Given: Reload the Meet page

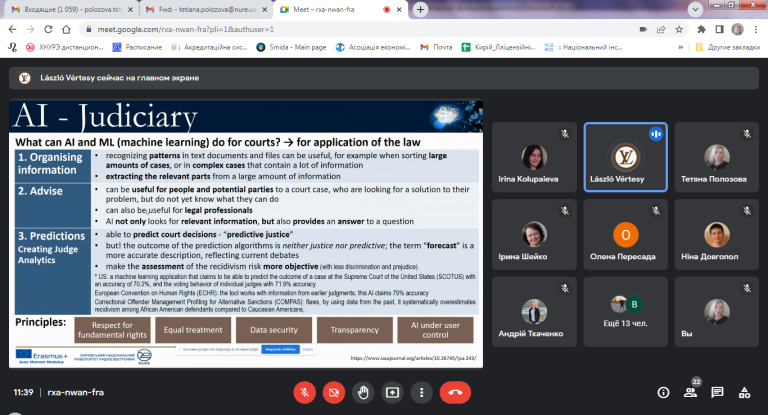Looking at the screenshot, I should [x=48, y=29].
